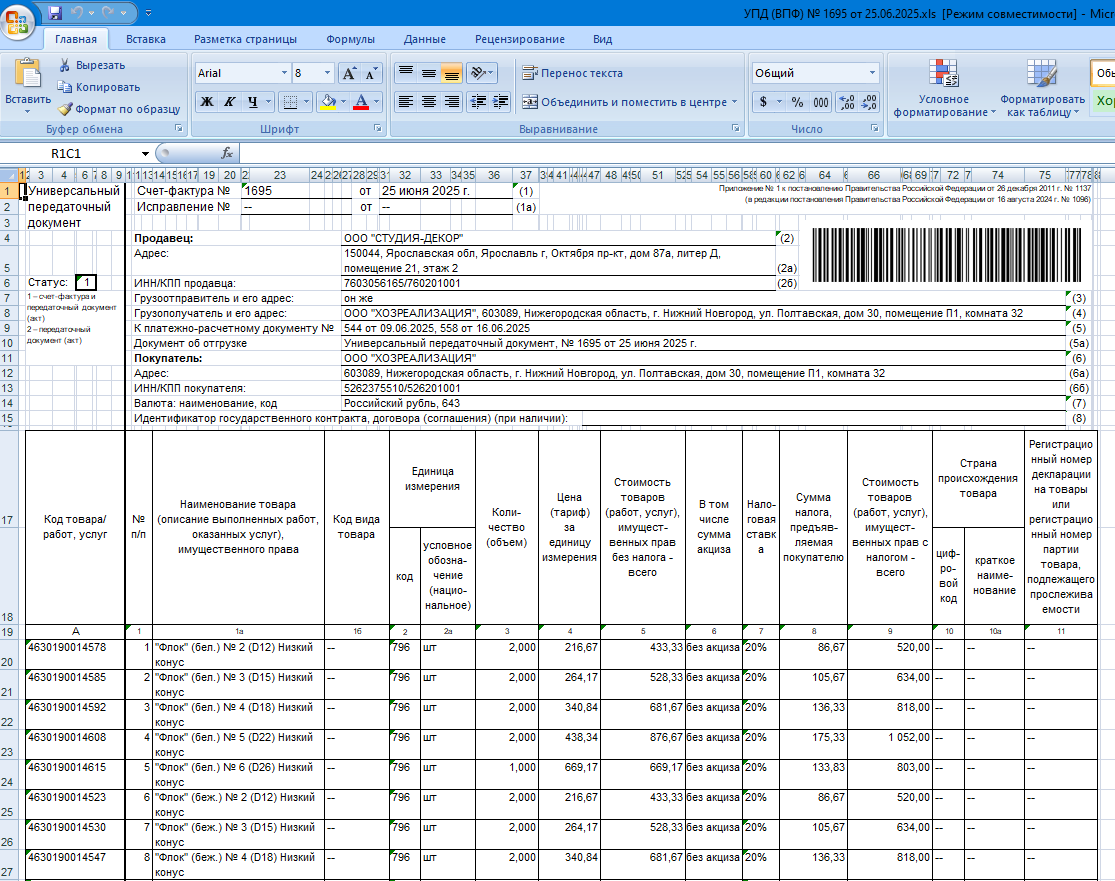Click Объединить и поместить в центре
The image size is (1115, 881).
[625, 102]
